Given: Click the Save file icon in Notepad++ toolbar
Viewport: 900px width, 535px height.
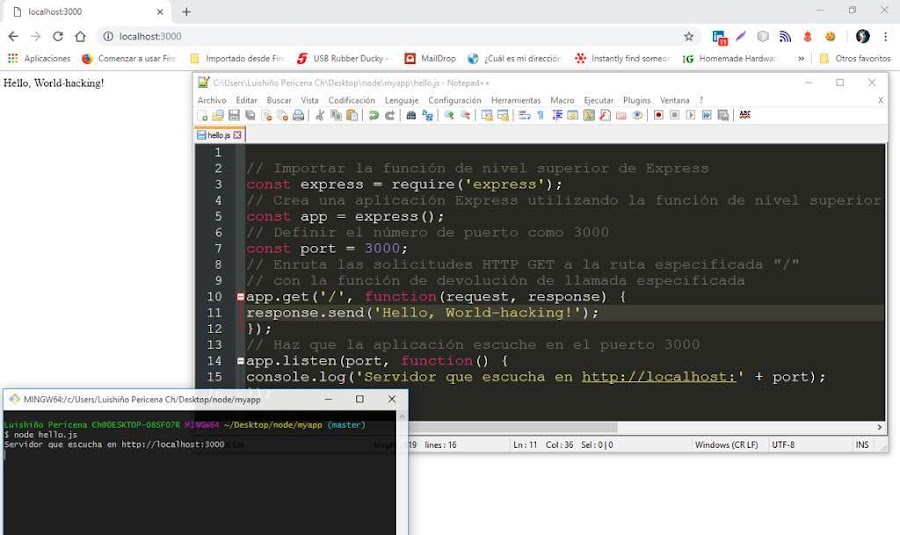Looking at the screenshot, I should [x=234, y=115].
